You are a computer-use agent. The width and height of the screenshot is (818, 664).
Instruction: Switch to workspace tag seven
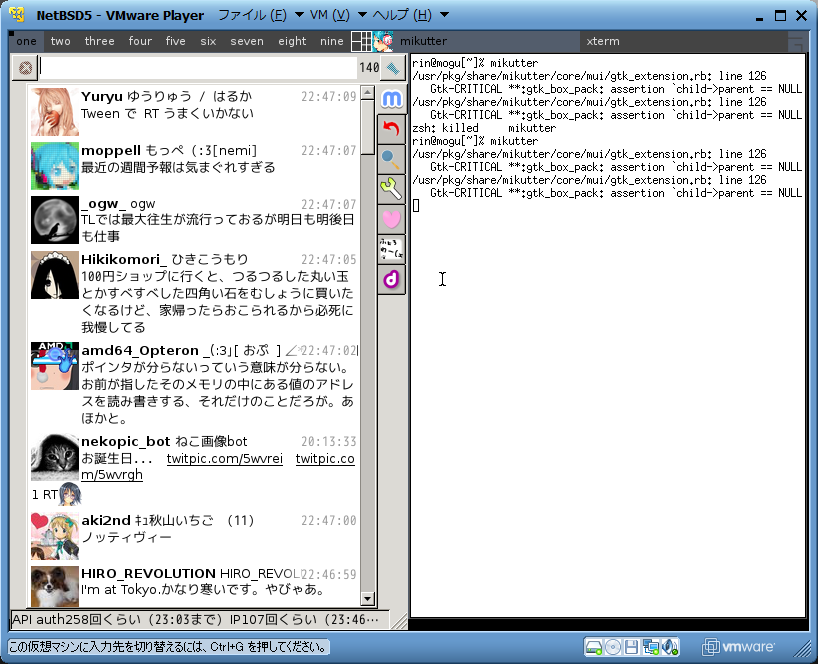[247, 41]
